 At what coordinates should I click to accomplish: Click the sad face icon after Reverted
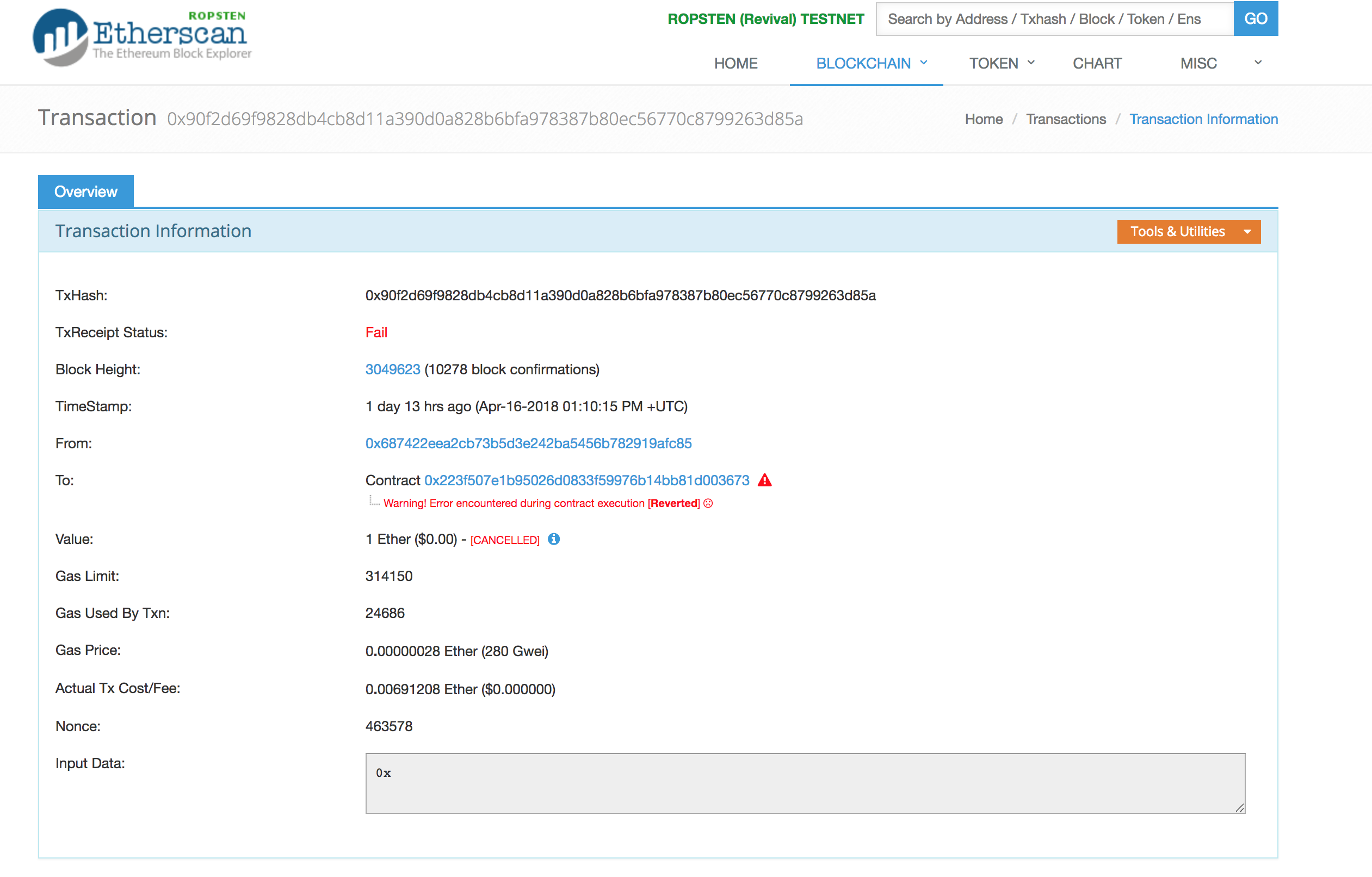click(x=708, y=503)
